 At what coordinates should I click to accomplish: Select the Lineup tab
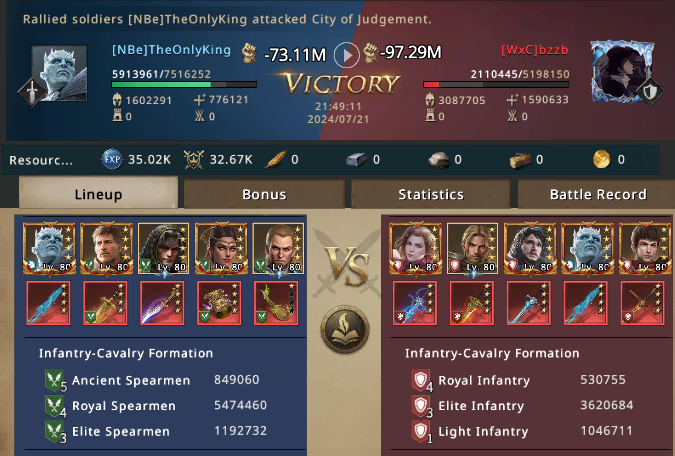[x=98, y=193]
